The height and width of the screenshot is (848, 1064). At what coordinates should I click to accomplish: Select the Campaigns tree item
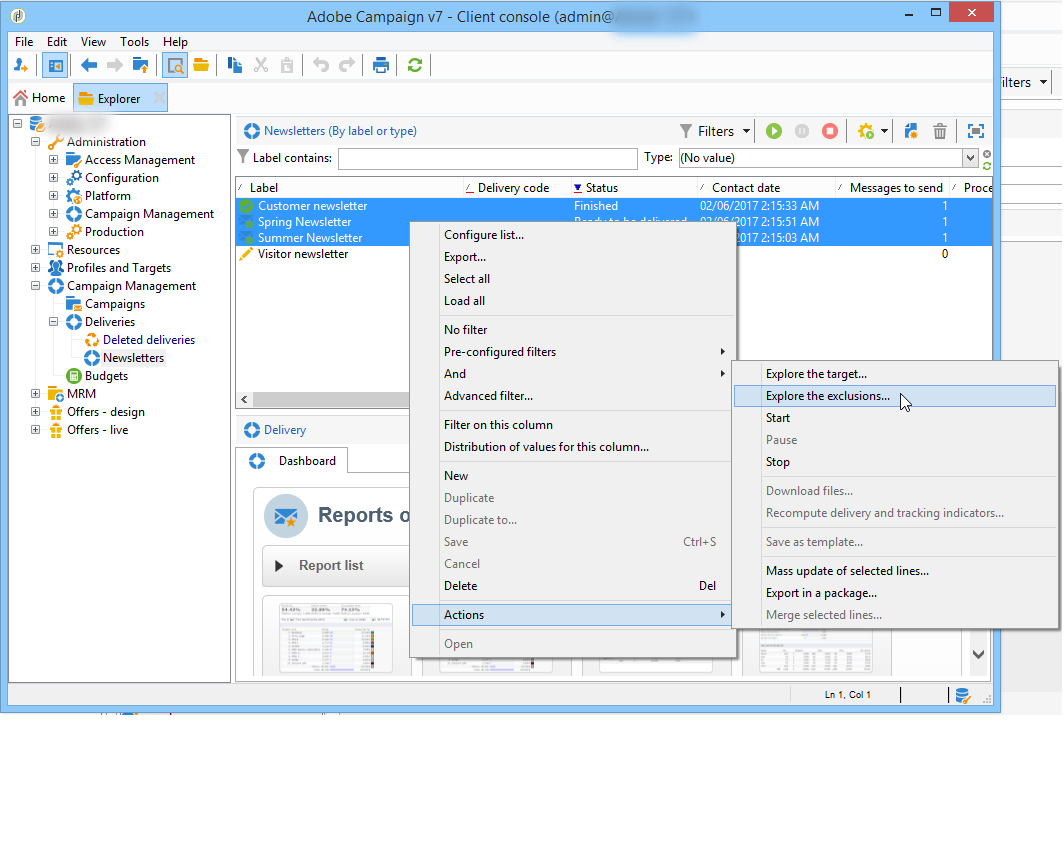tap(115, 304)
